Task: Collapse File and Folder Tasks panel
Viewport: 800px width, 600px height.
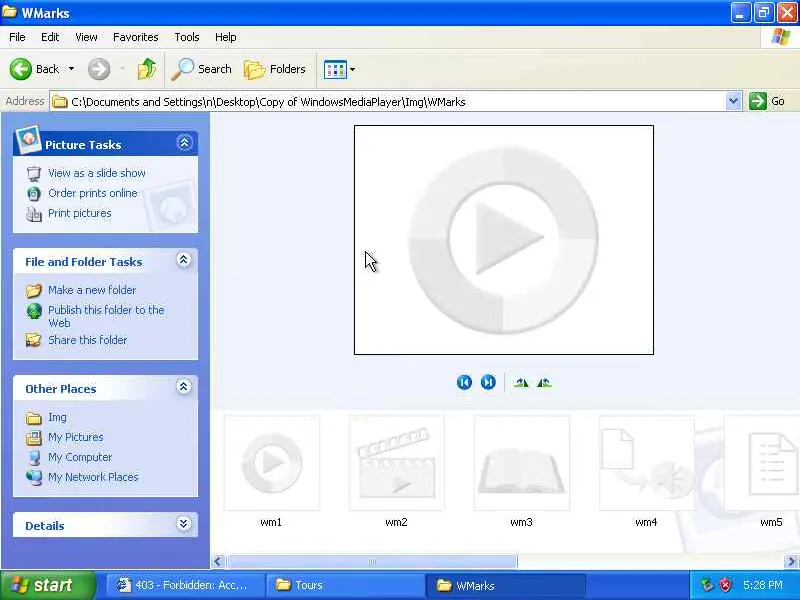Action: (x=184, y=260)
